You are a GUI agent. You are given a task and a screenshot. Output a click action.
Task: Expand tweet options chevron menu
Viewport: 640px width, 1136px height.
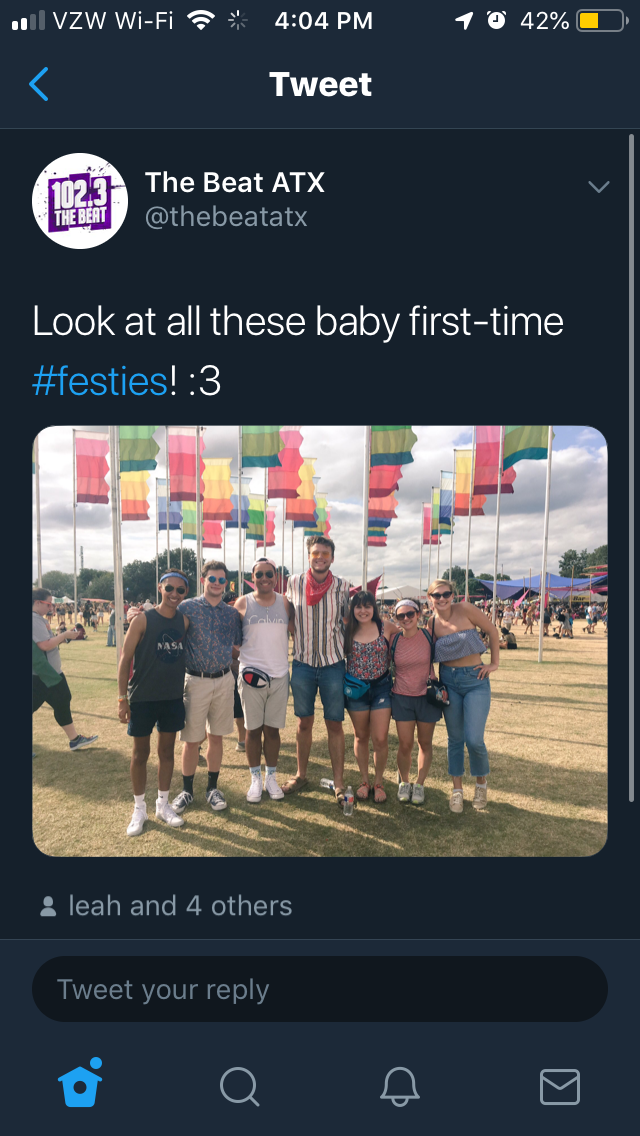(x=599, y=187)
